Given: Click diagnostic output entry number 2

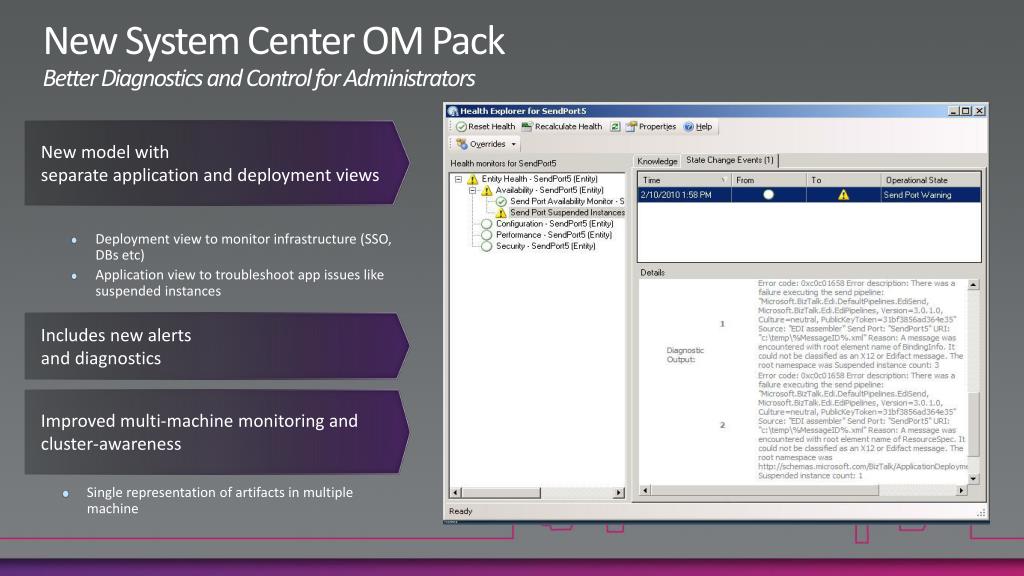Looking at the screenshot, I should point(722,425).
